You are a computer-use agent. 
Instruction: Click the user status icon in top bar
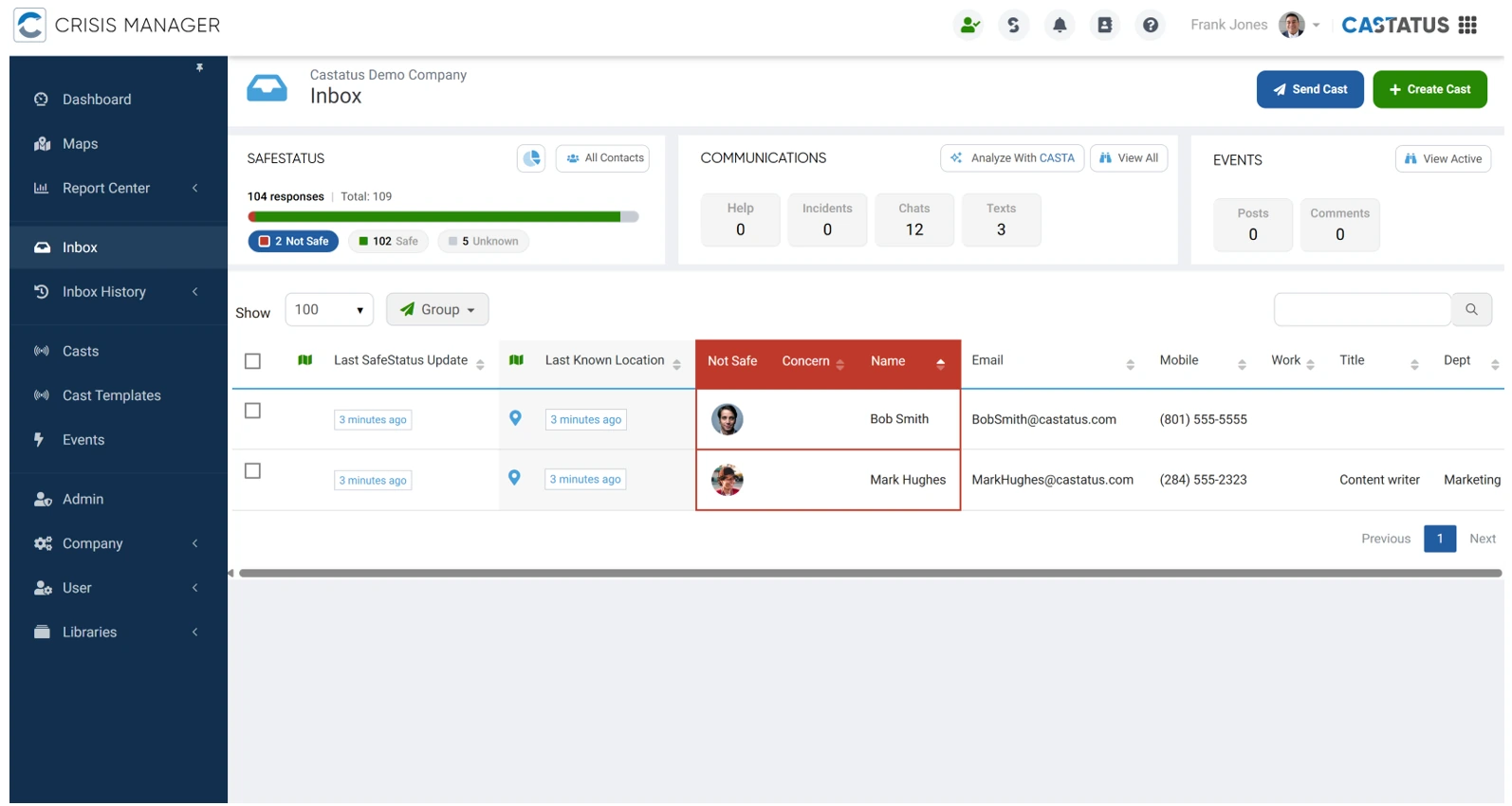969,26
